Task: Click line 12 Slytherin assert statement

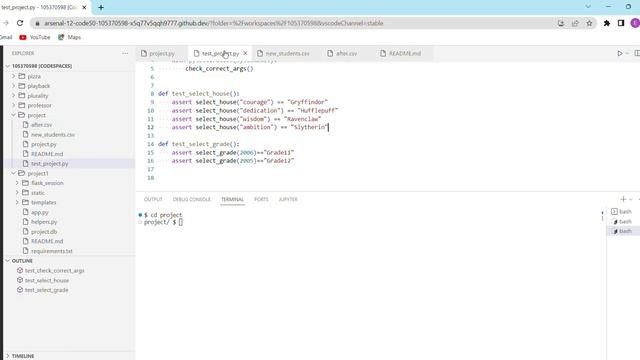Action: click(x=250, y=127)
